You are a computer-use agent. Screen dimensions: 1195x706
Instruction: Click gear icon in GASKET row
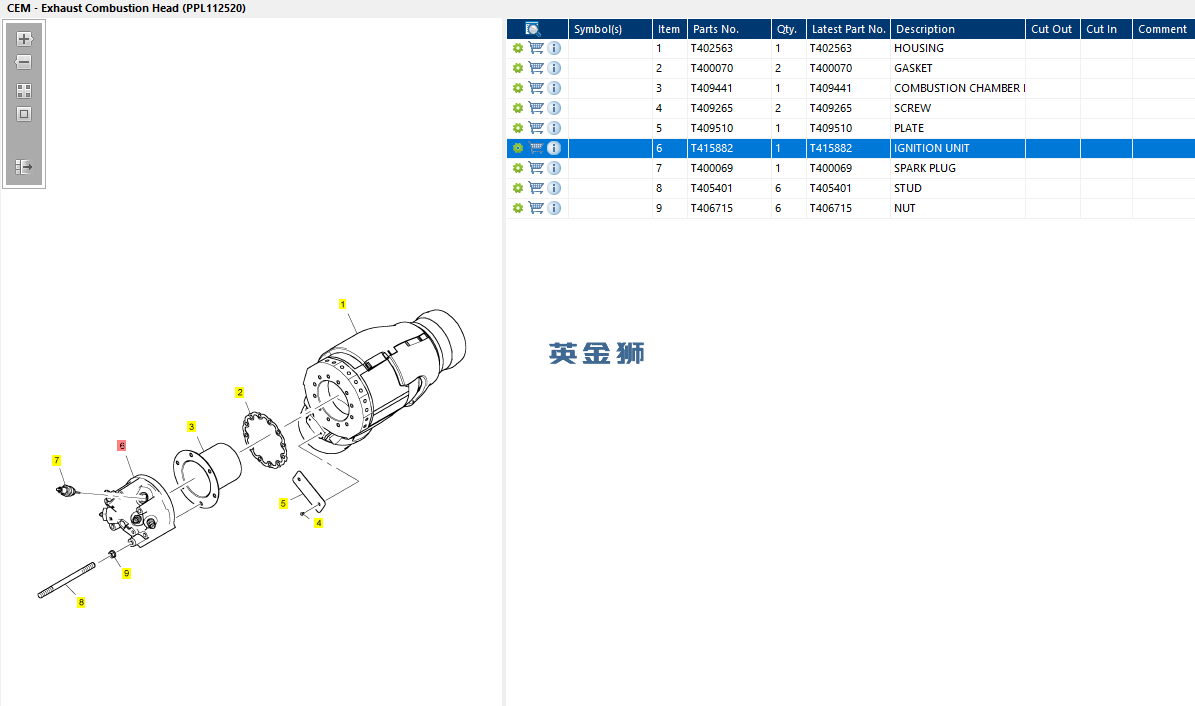point(518,68)
